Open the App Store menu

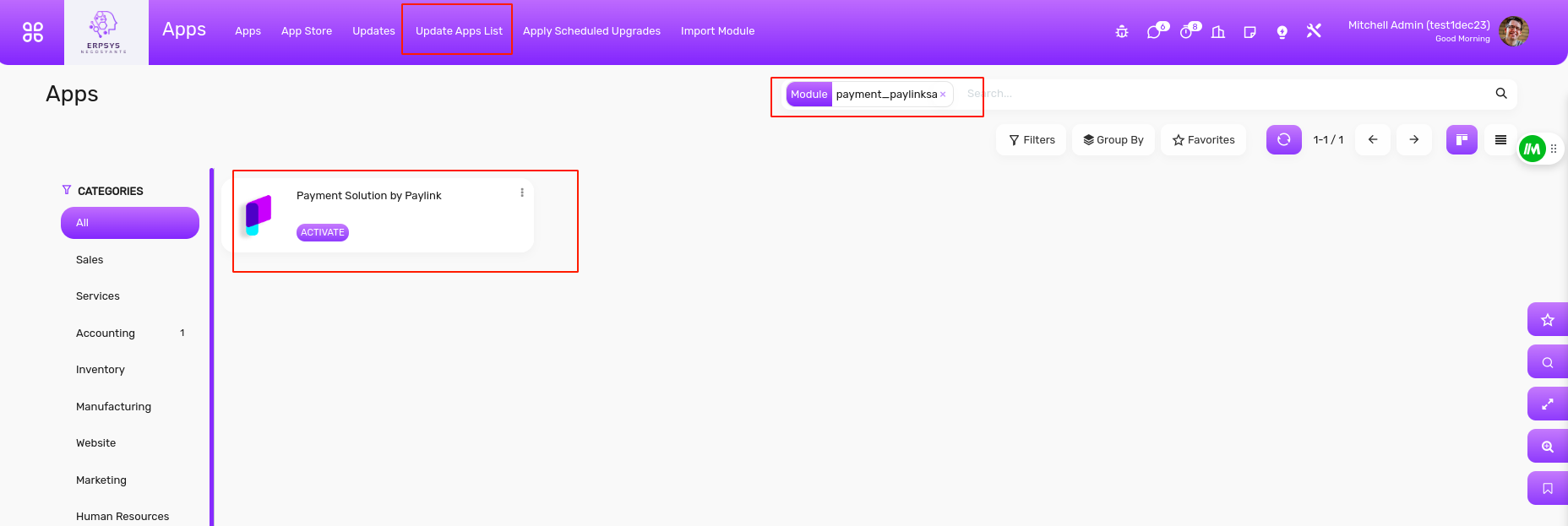point(307,31)
